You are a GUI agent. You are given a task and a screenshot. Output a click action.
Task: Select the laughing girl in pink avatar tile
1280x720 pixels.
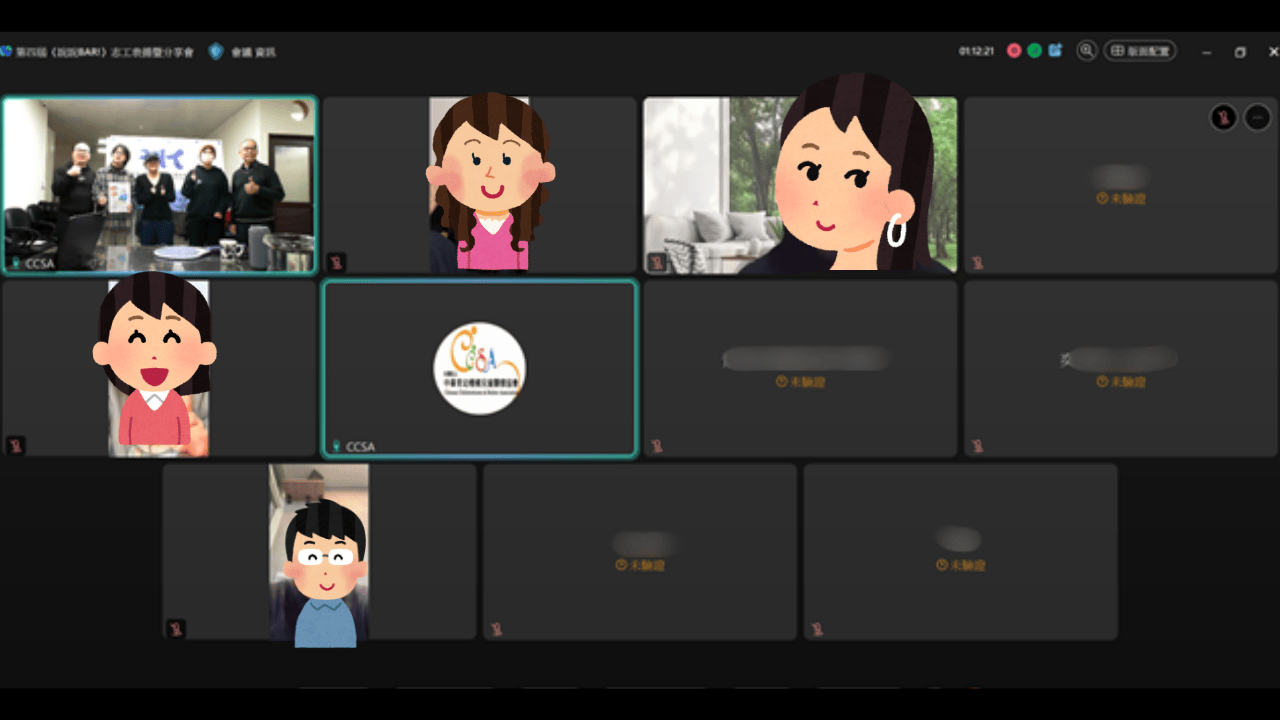(x=159, y=369)
